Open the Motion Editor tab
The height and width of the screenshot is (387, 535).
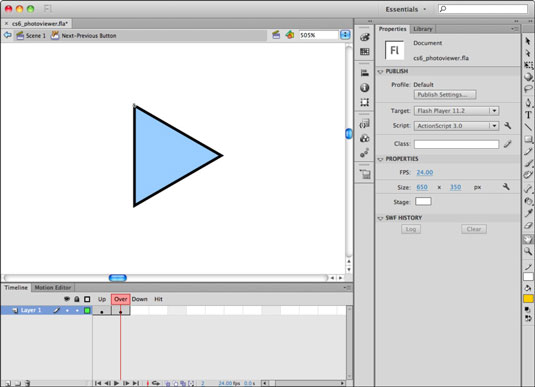point(53,288)
